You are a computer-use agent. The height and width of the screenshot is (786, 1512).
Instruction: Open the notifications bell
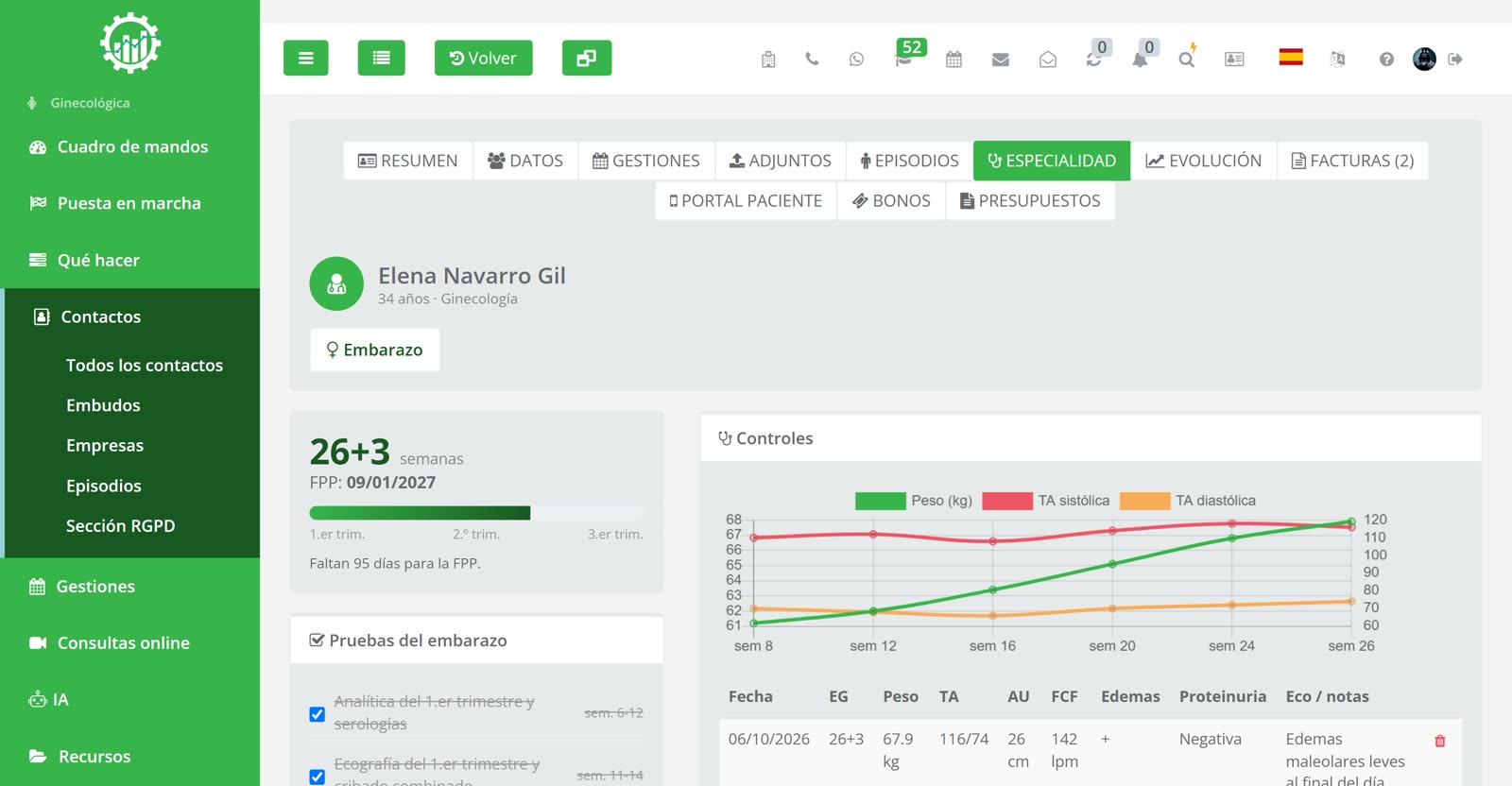(1141, 59)
